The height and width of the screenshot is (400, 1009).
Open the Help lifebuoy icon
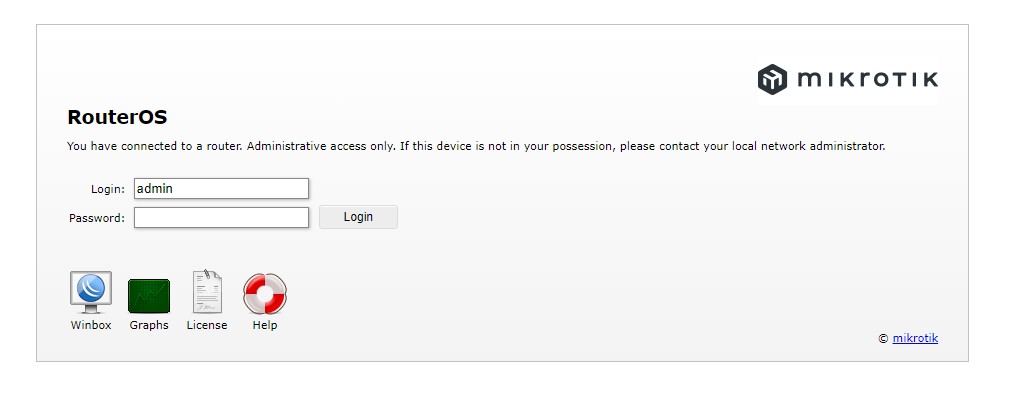pos(265,294)
